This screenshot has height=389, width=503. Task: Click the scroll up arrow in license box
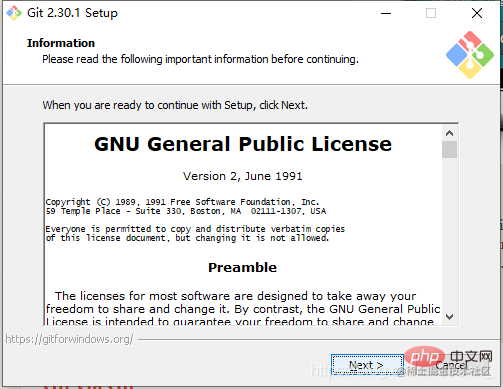click(x=449, y=133)
